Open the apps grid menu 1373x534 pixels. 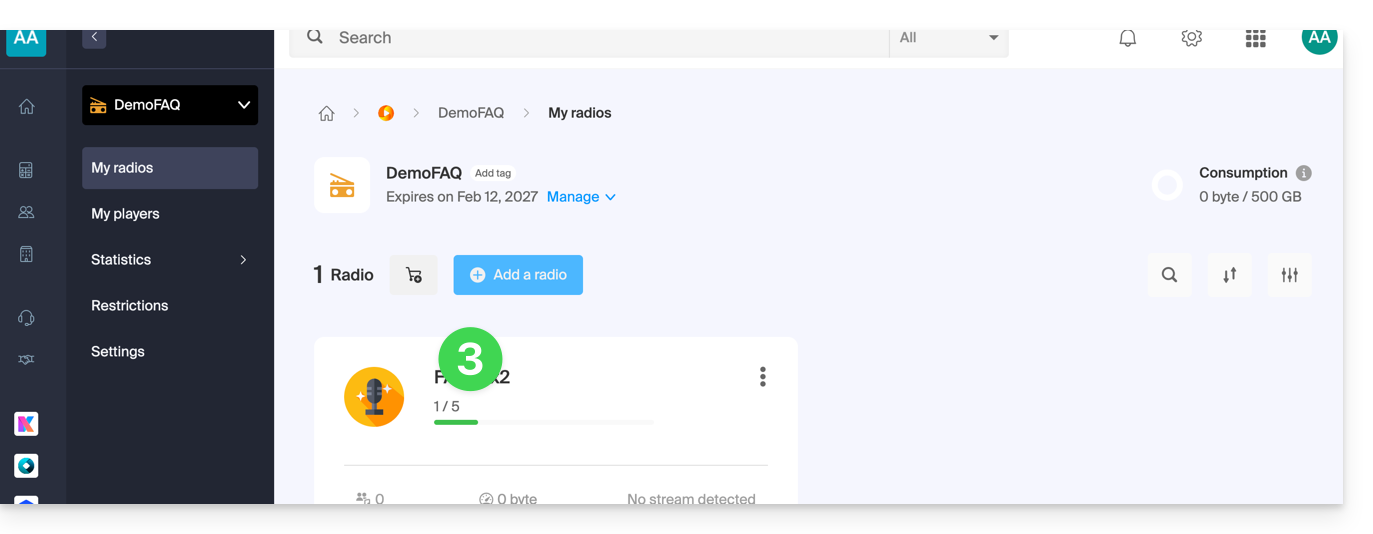(x=1255, y=38)
